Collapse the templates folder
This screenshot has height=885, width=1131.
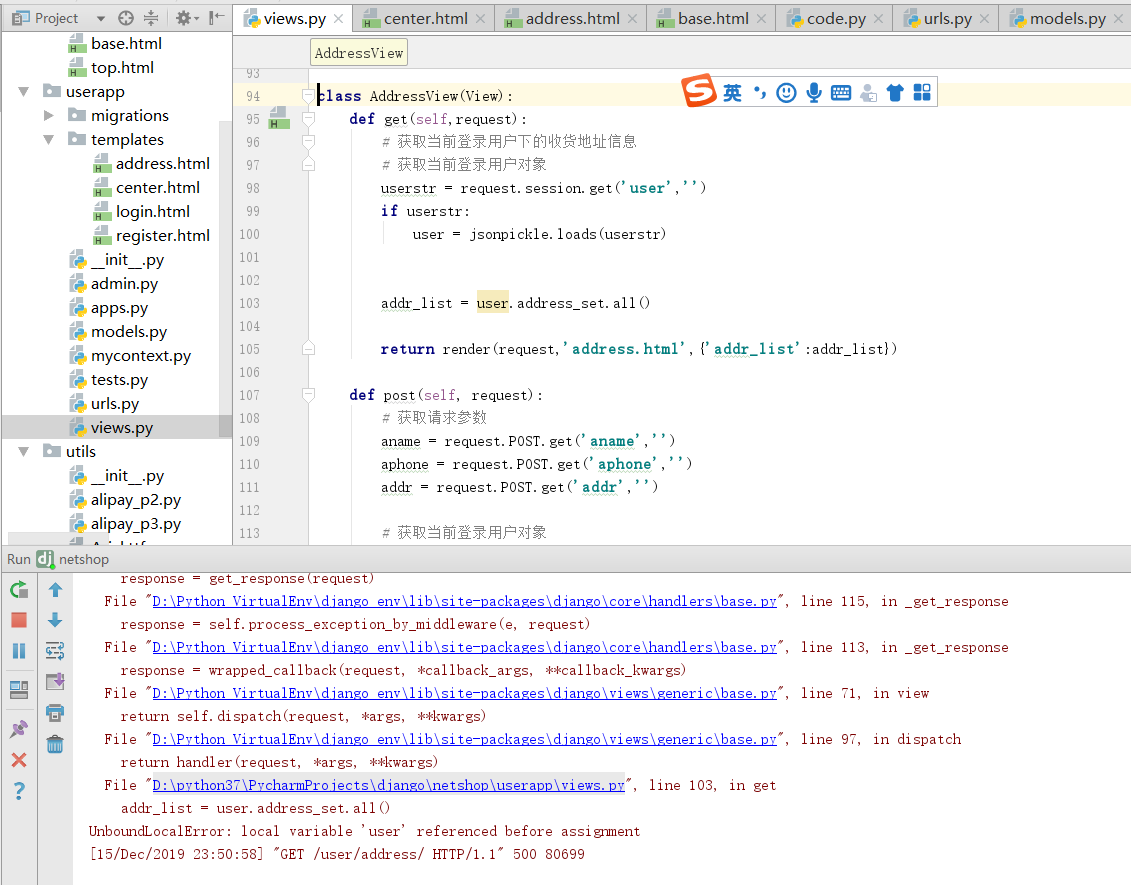point(48,139)
